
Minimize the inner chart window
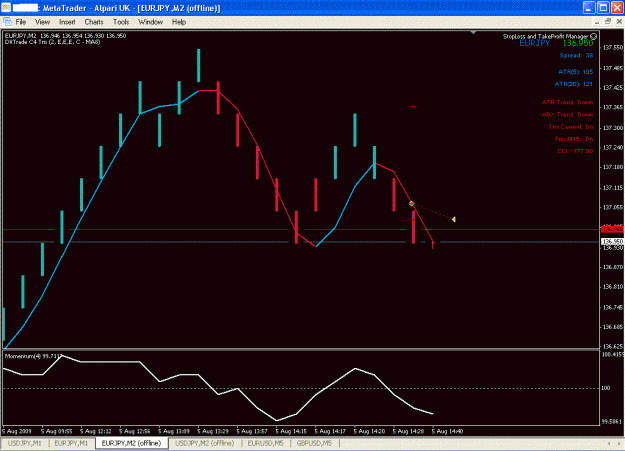pyautogui.click(x=597, y=22)
